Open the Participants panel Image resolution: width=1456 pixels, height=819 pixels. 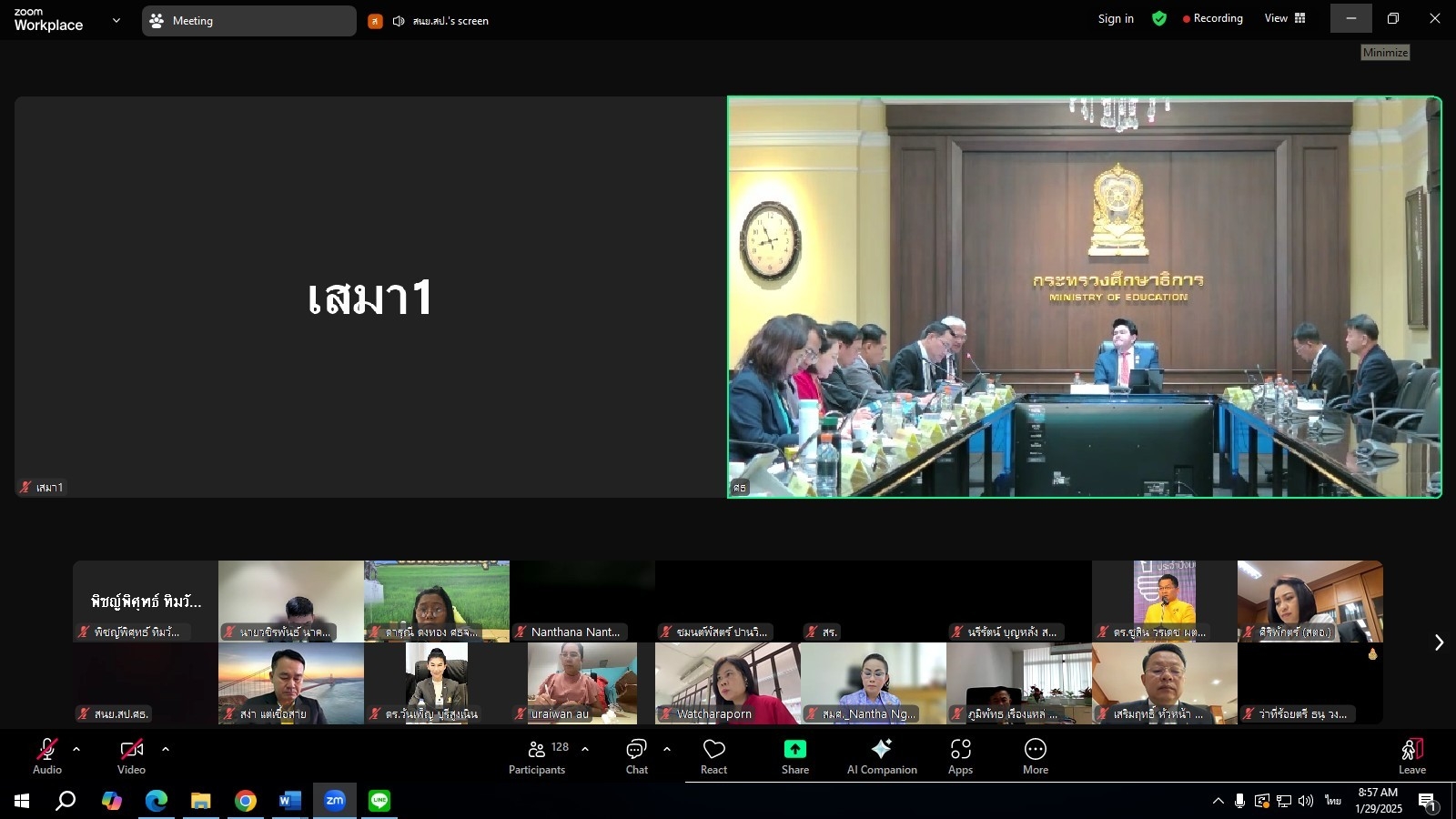coord(537,756)
